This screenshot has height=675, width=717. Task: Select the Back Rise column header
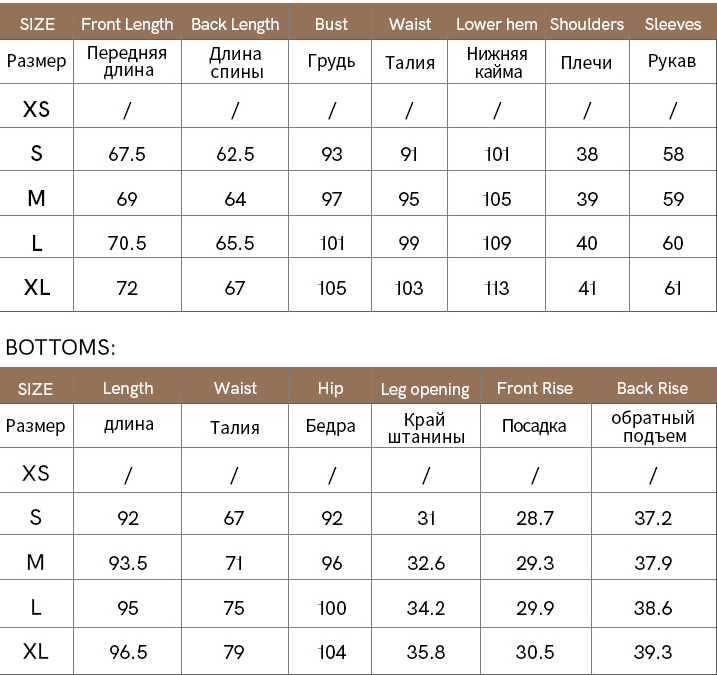(652, 388)
